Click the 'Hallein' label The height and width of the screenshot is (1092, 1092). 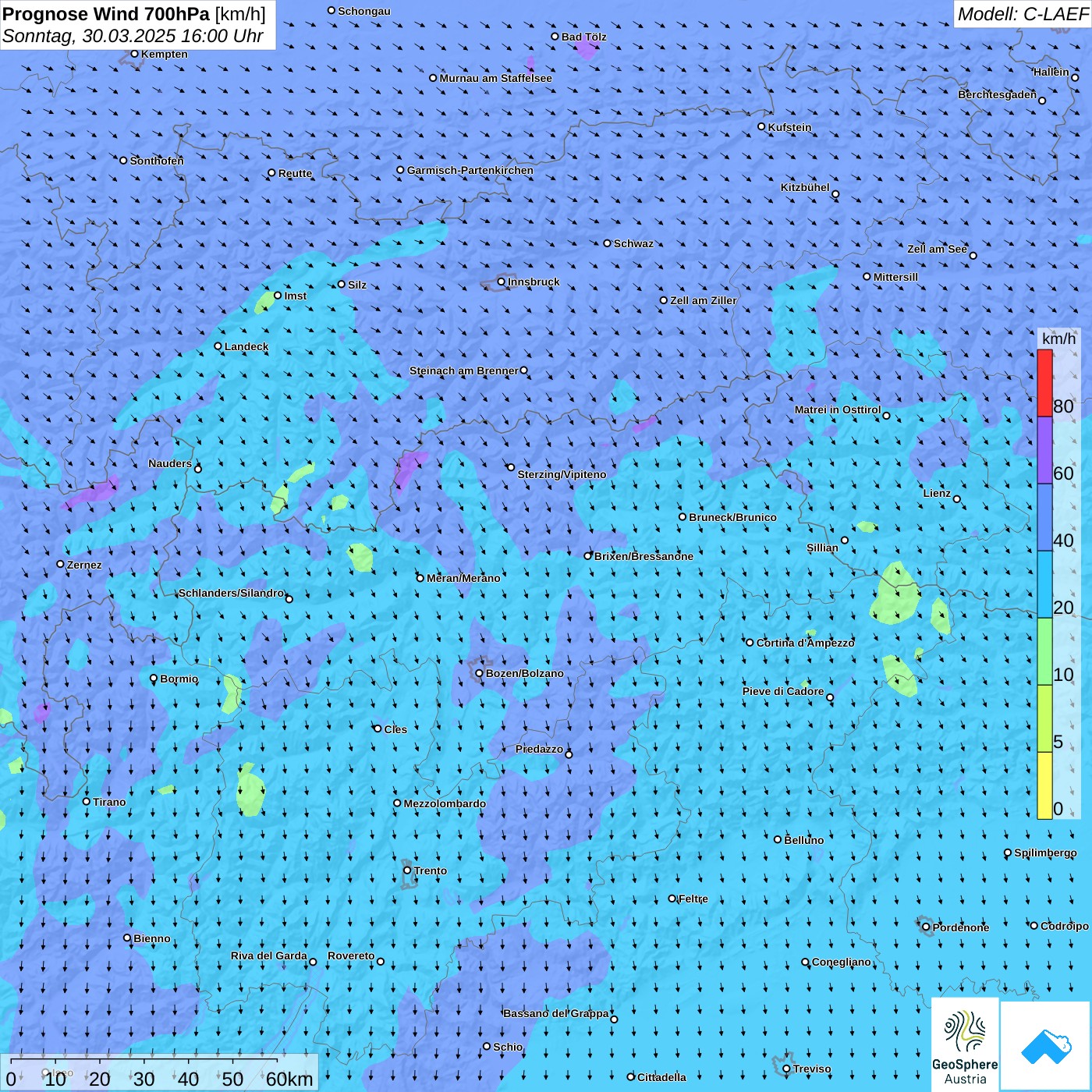point(1051,72)
